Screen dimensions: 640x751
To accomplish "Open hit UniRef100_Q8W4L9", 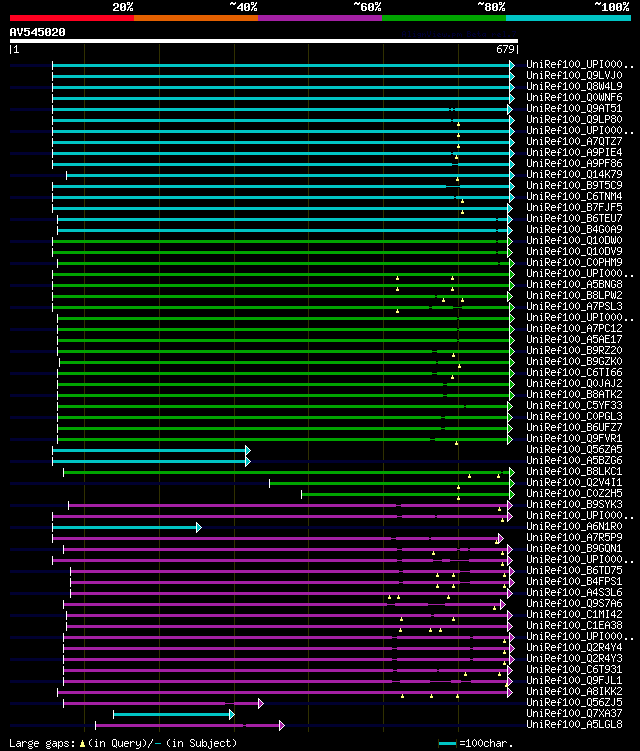I will click(x=574, y=86).
